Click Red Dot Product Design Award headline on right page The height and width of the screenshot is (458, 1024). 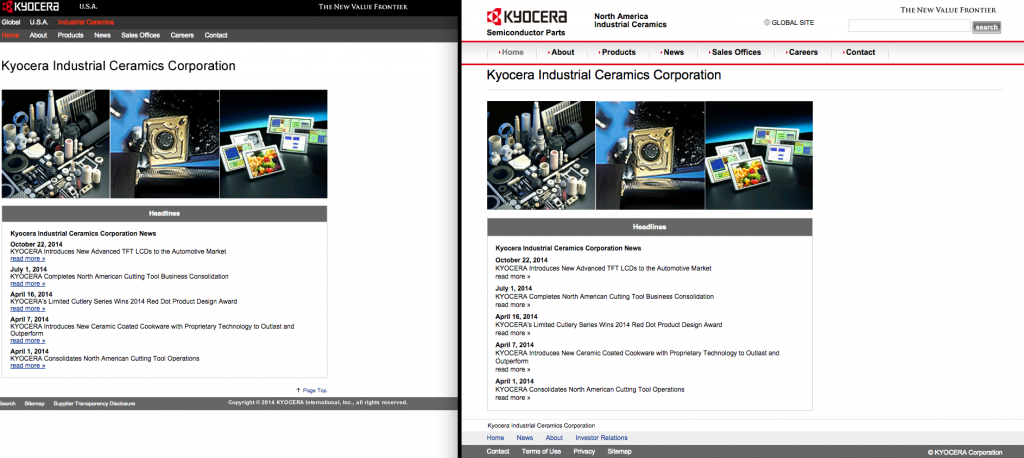point(609,325)
